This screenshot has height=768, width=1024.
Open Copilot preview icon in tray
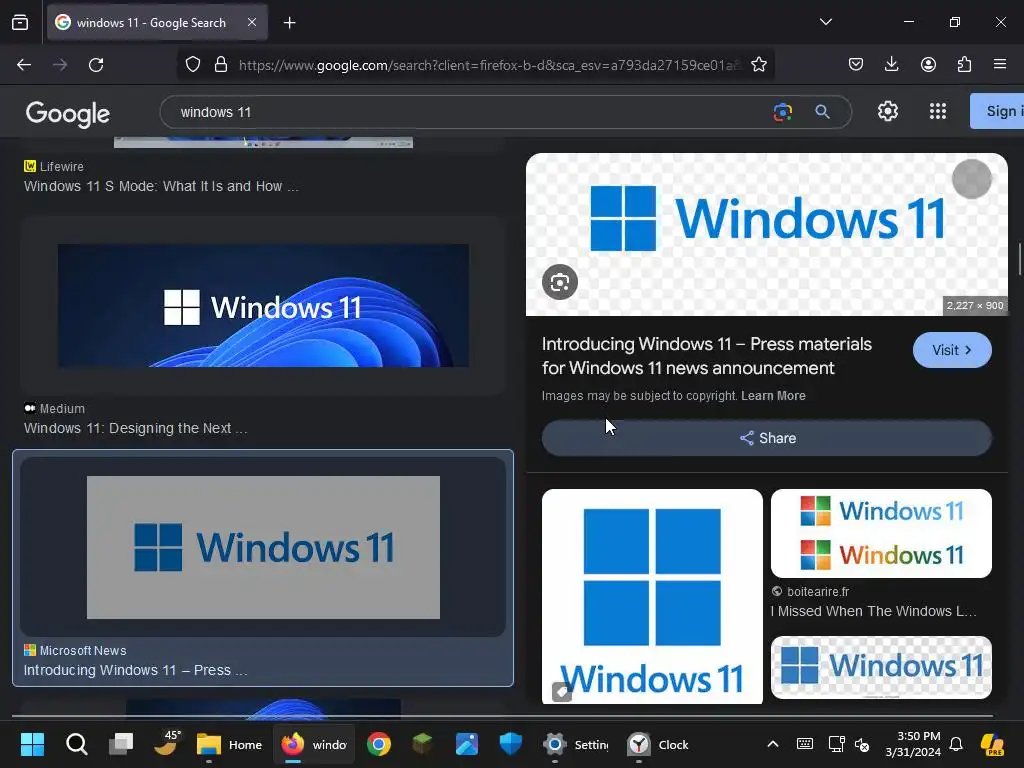click(992, 744)
